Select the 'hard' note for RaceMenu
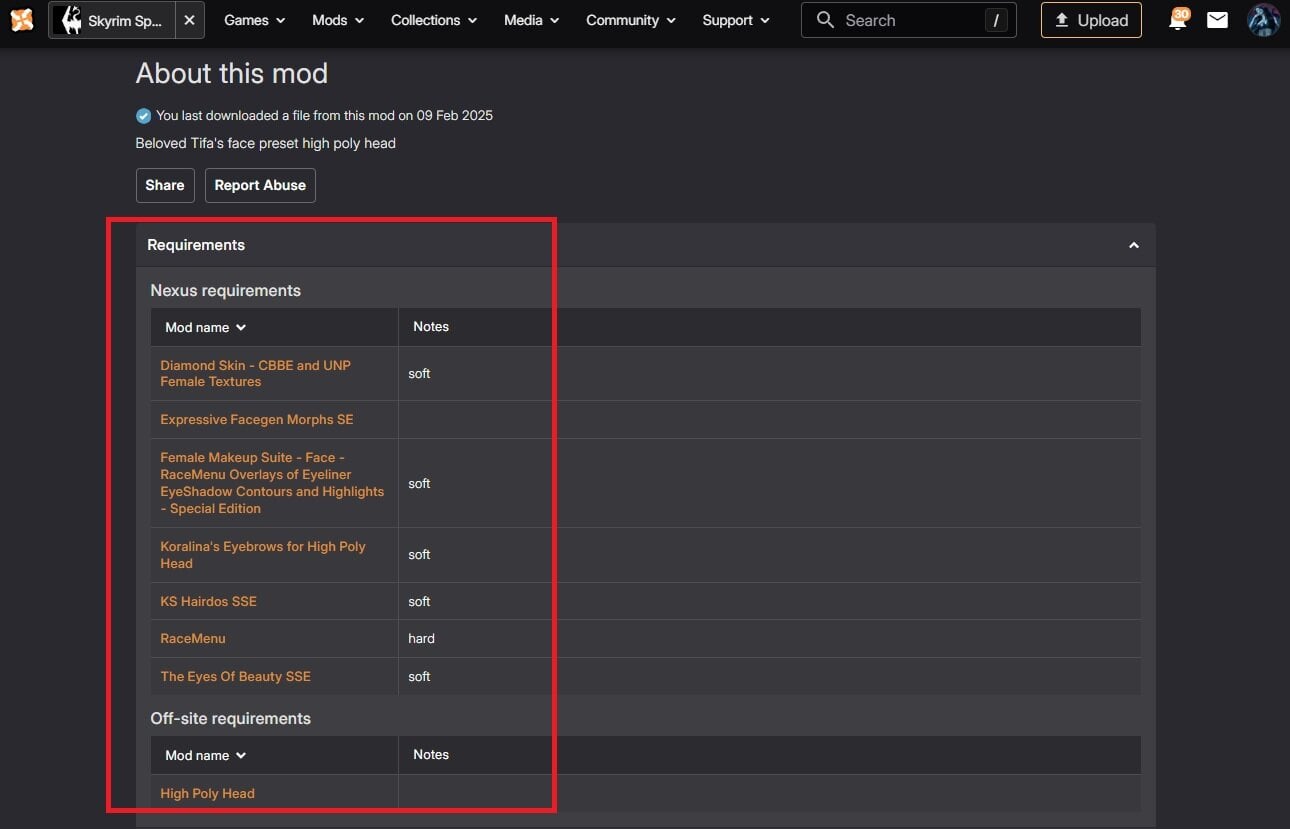Image resolution: width=1290 pixels, height=829 pixels. 421,638
